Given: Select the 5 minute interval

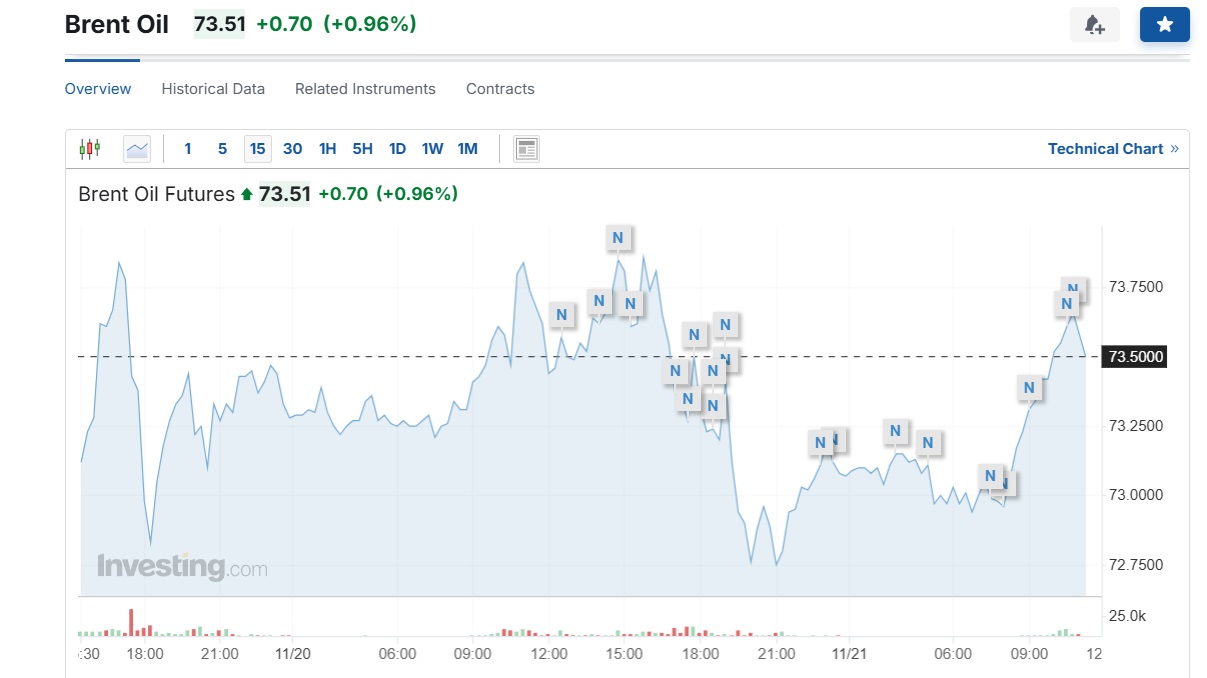Looking at the screenshot, I should [222, 149].
